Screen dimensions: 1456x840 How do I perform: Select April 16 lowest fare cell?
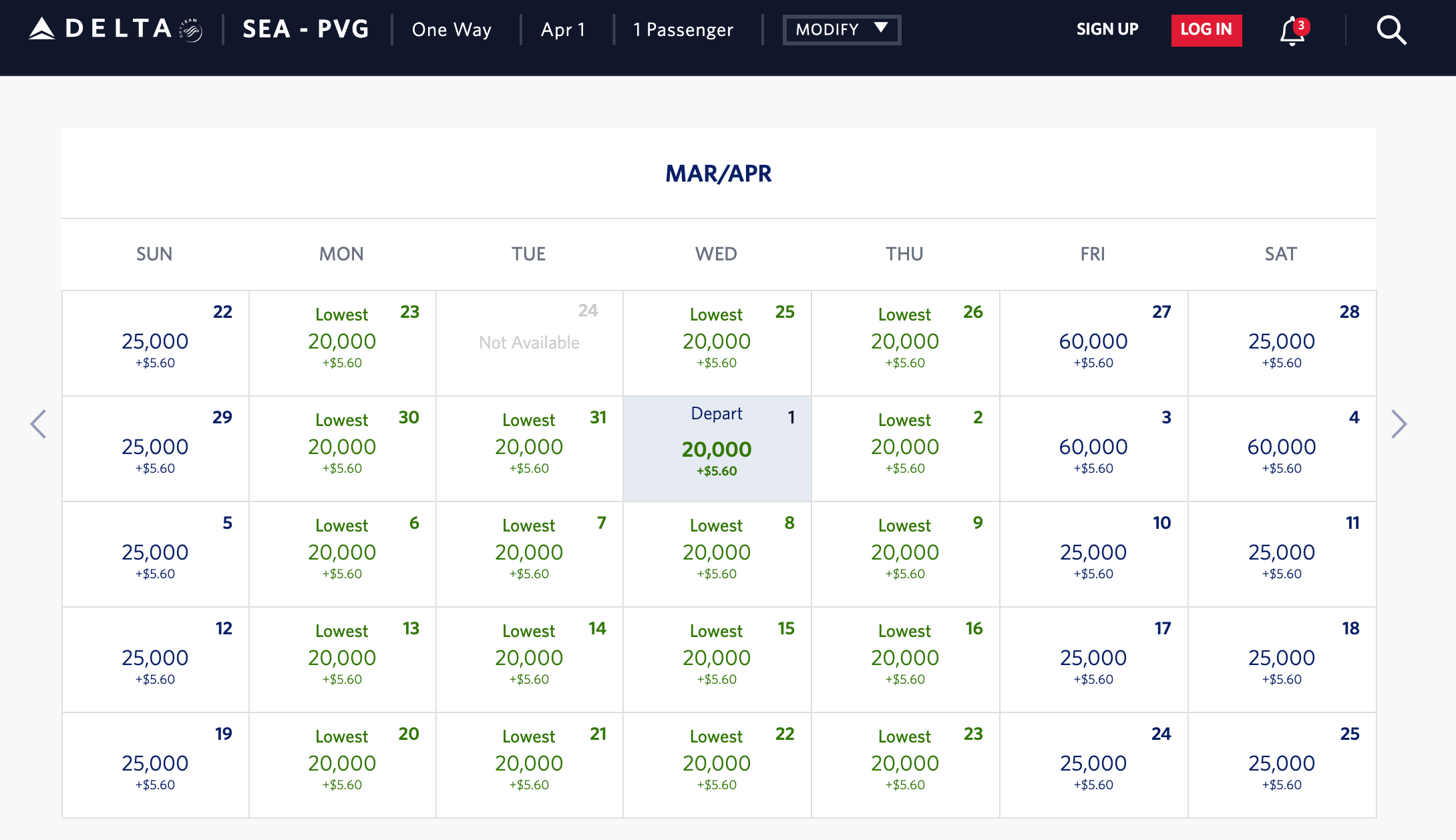coord(904,659)
